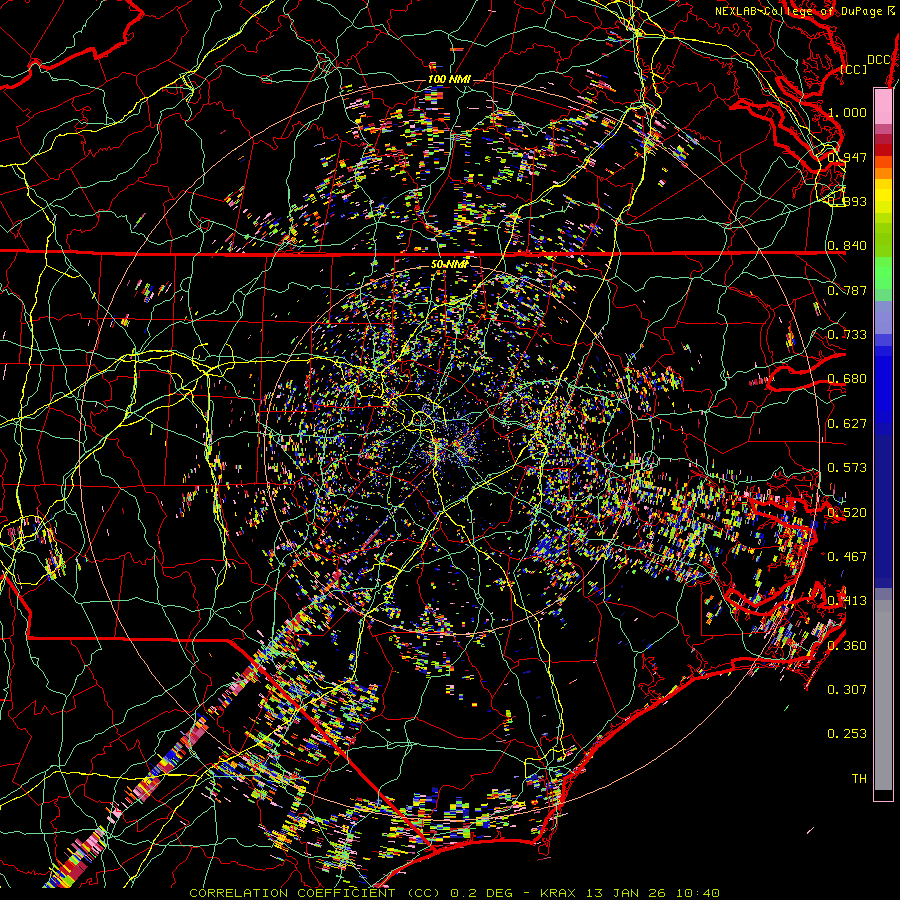
Task: Click the 0.253 scale value
Action: pos(848,734)
